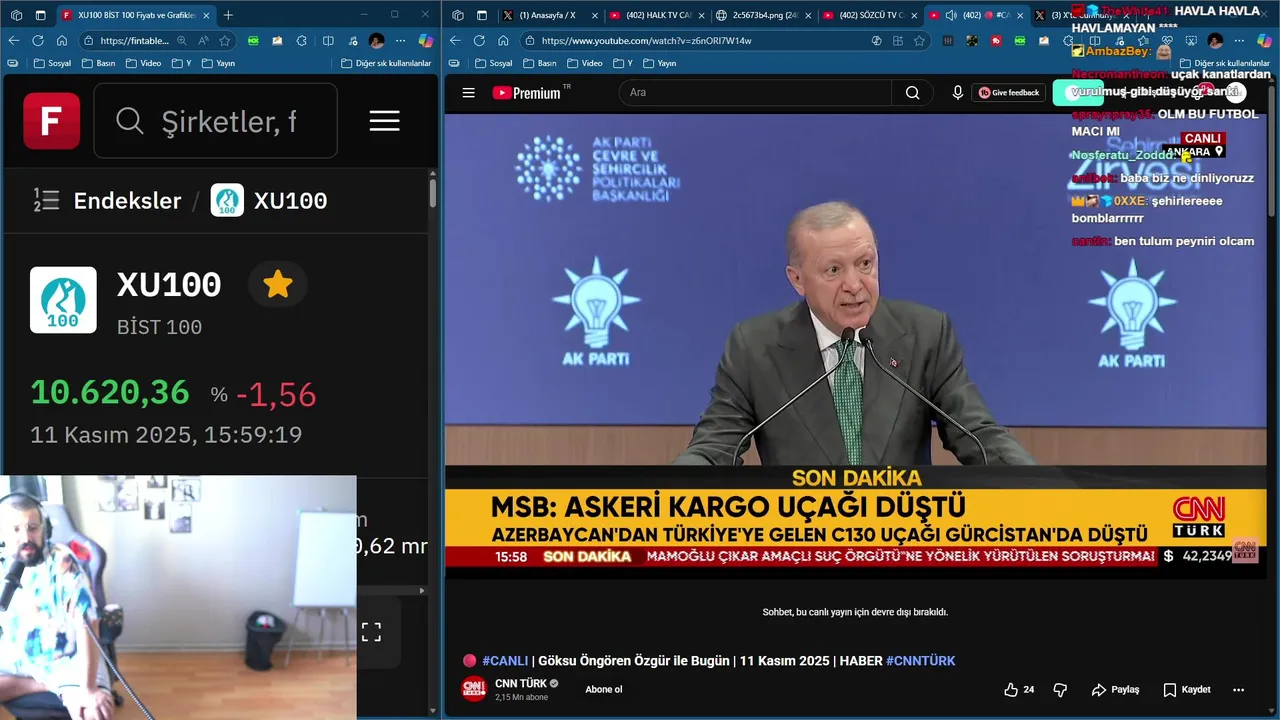Toggle split screen in Fintables window
The height and width of the screenshot is (720, 1280).
328,41
